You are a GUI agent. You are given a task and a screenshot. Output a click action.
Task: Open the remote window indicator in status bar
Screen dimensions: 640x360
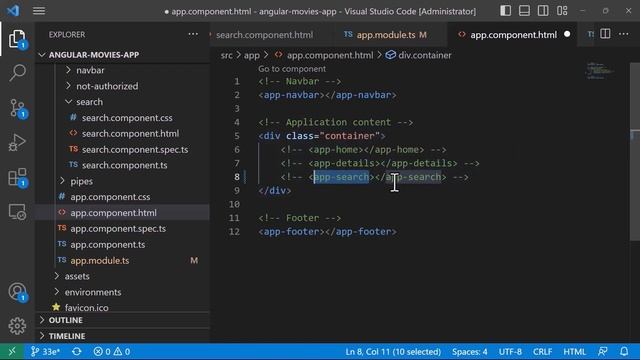(11, 351)
